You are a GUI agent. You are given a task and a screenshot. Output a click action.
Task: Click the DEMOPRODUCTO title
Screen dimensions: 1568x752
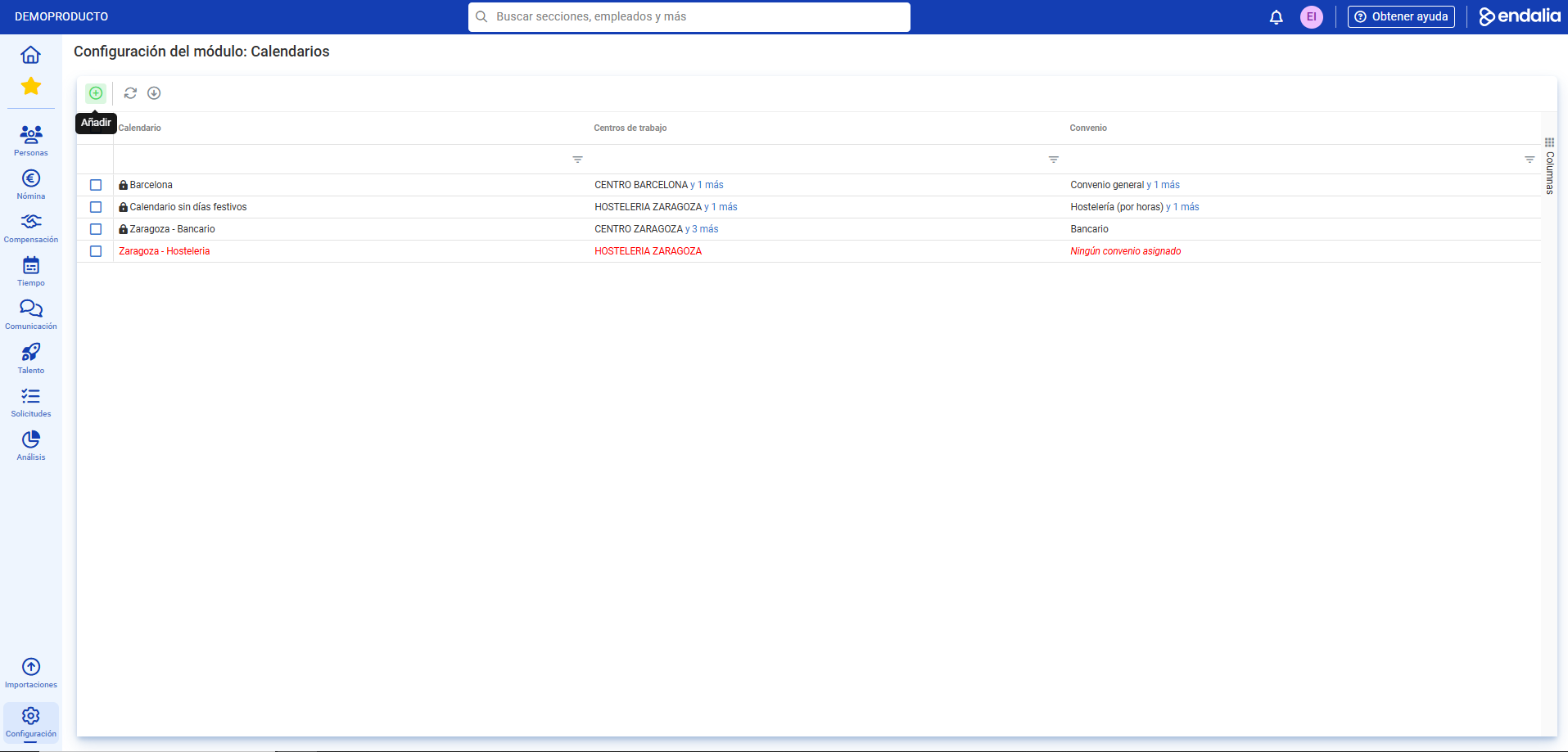[x=61, y=16]
